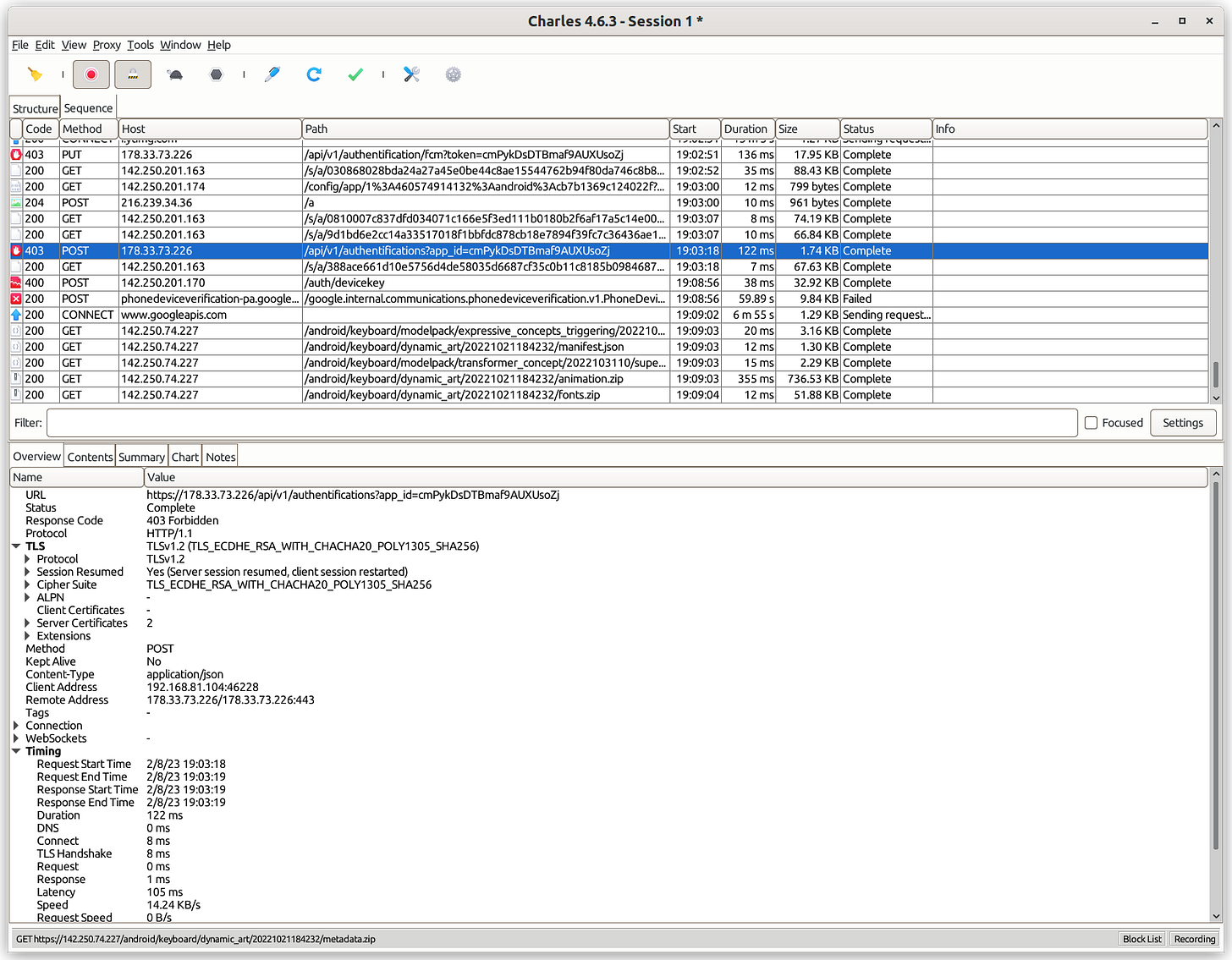Stop recording using the red record button

pyautogui.click(x=91, y=74)
